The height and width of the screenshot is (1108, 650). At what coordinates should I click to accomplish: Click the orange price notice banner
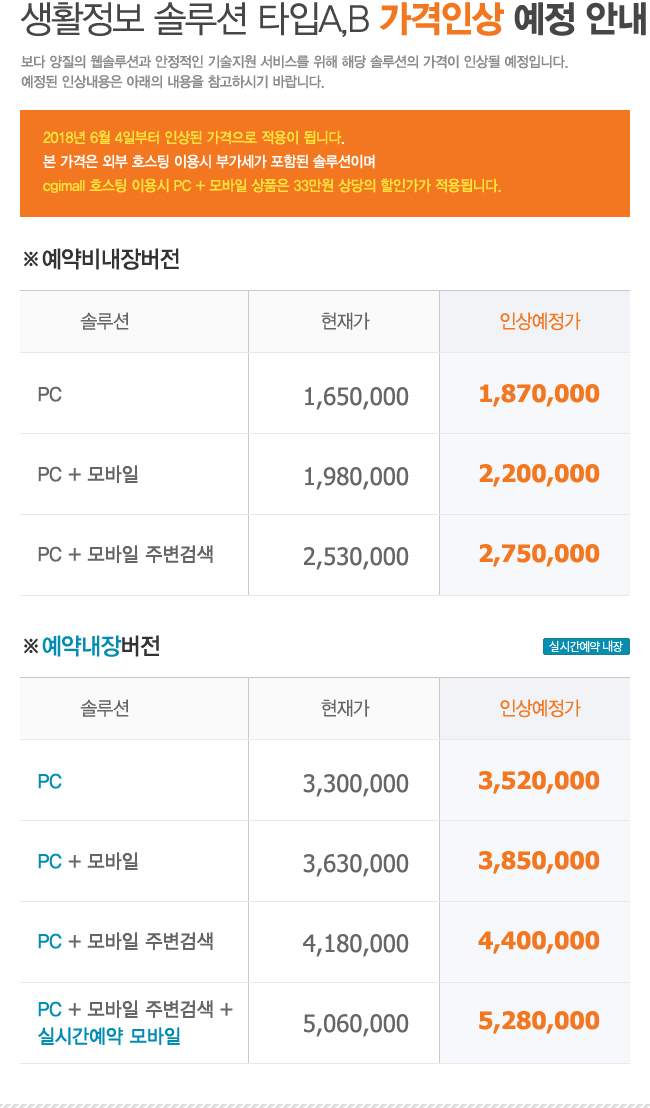[x=325, y=163]
